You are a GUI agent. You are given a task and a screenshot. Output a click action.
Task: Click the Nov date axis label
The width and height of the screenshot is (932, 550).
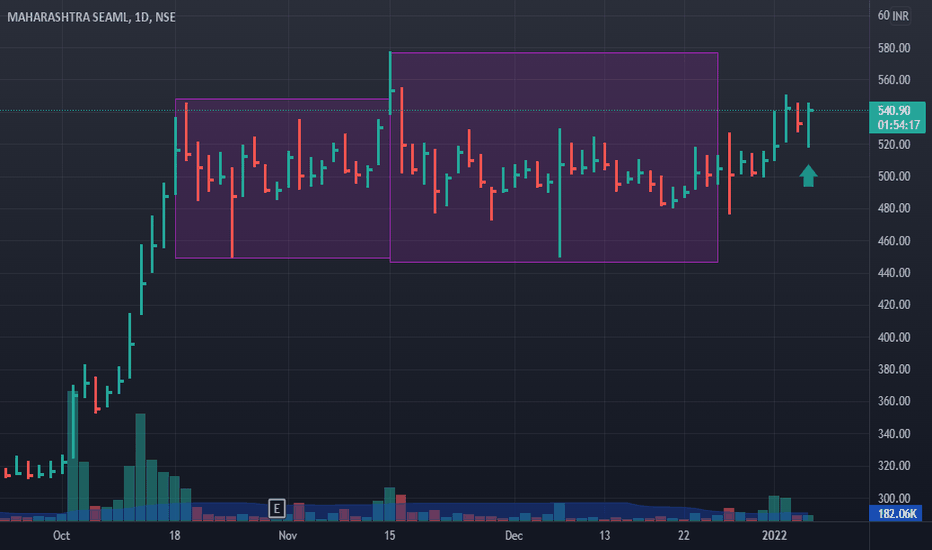click(288, 536)
